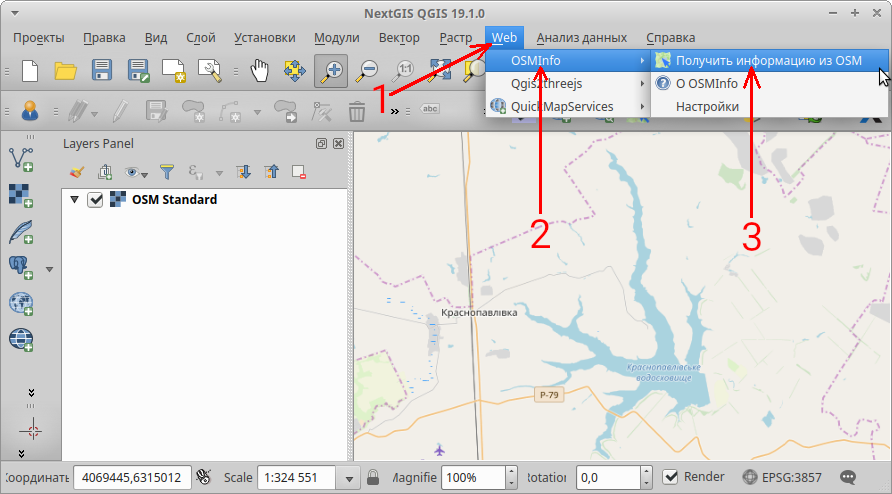The image size is (892, 494).
Task: Toggle mouse extents icon next to coordinates
Action: [204, 477]
